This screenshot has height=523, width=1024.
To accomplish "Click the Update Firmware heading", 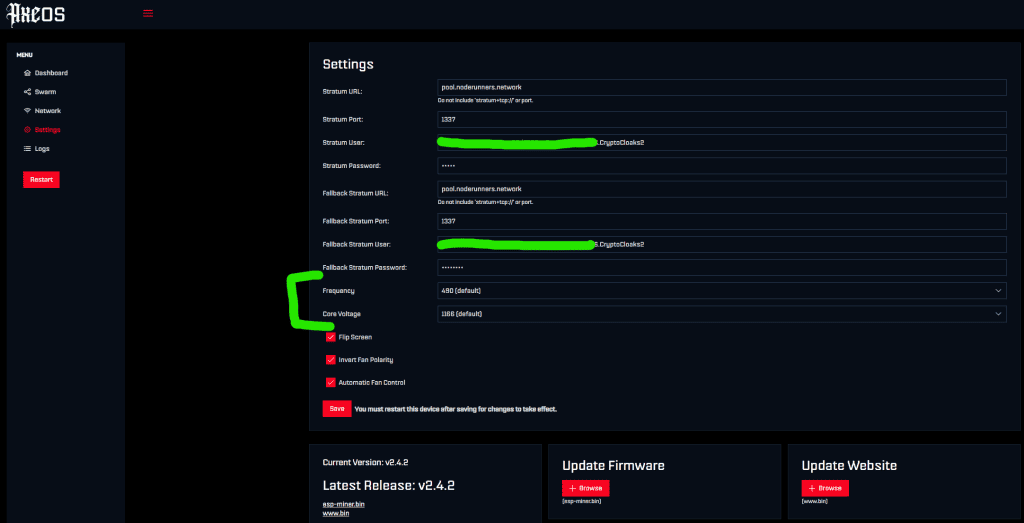I will tap(613, 466).
